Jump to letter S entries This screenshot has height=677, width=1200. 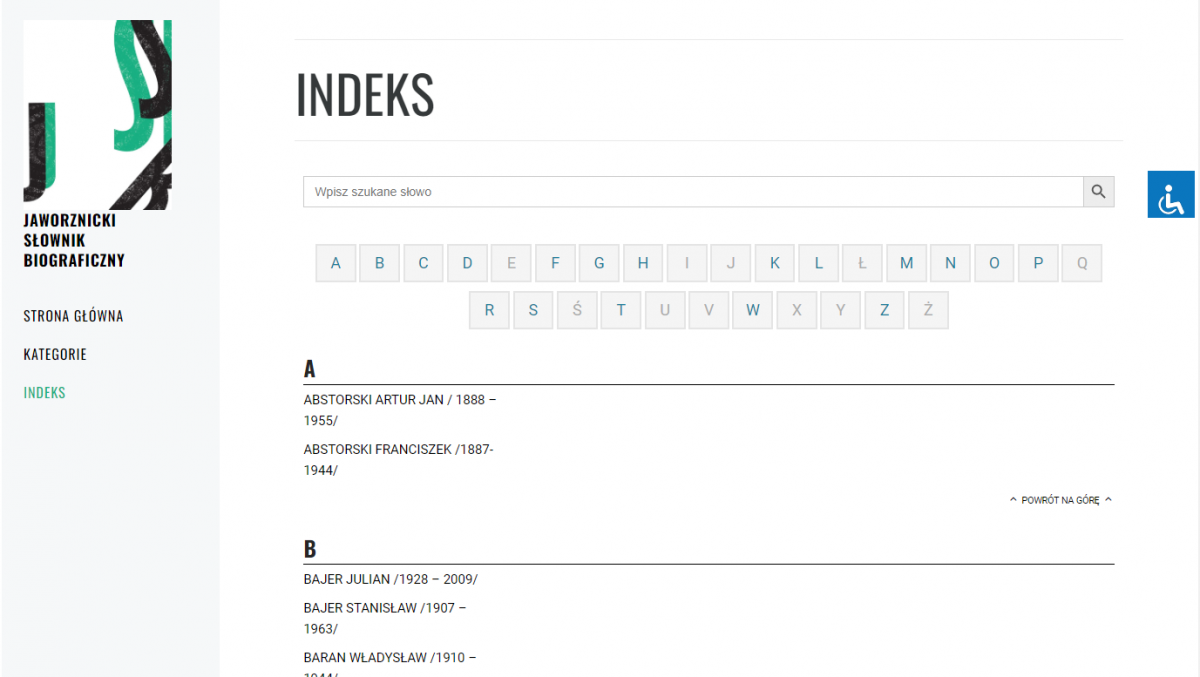pyautogui.click(x=533, y=310)
